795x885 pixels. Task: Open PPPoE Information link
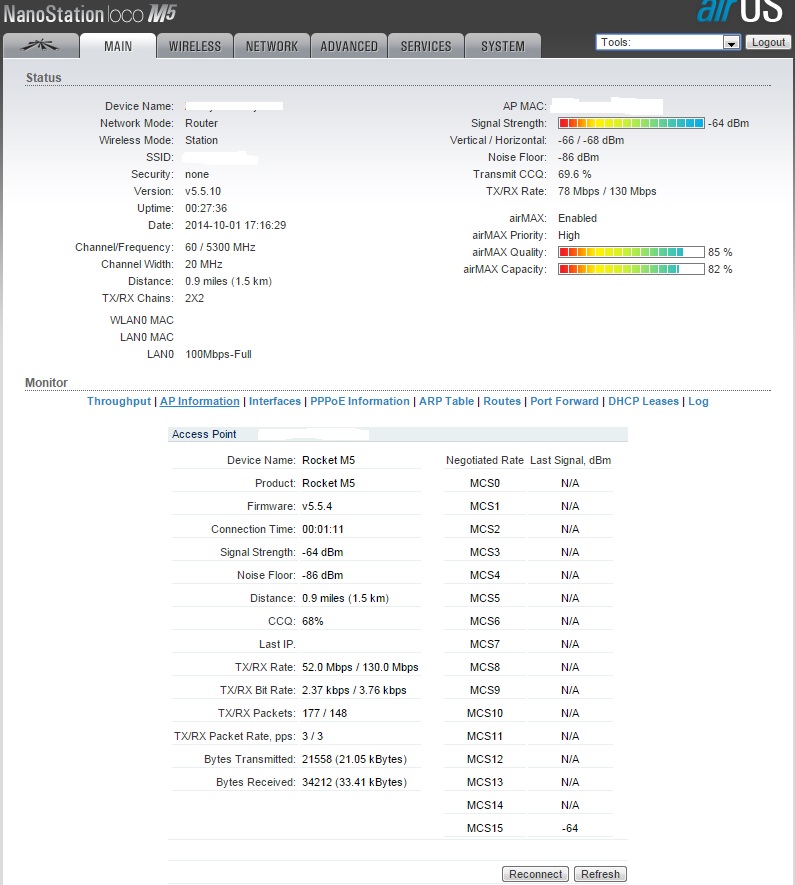click(x=360, y=401)
